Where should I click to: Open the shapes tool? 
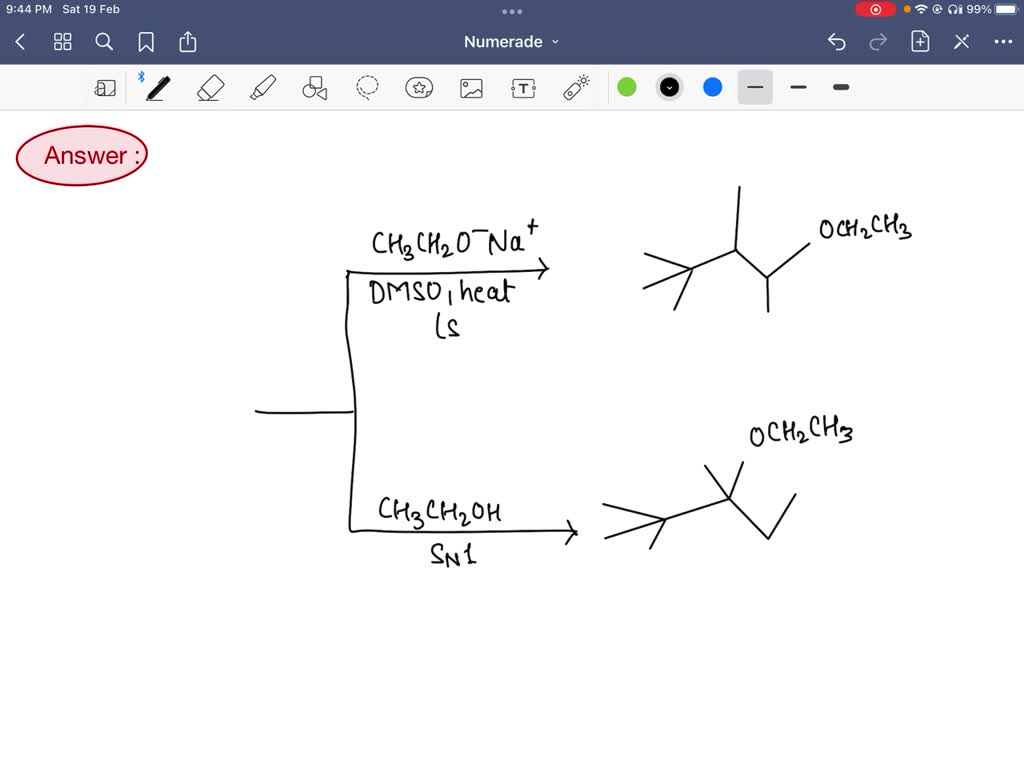pyautogui.click(x=315, y=88)
